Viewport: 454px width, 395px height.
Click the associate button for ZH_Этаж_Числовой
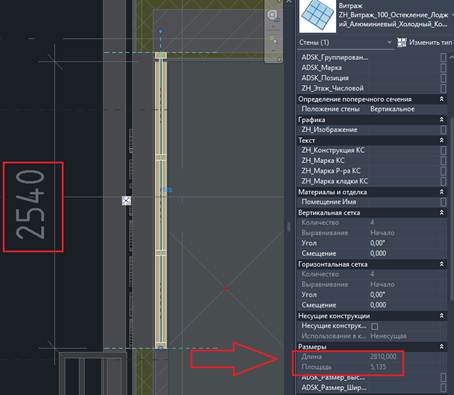pyautogui.click(x=443, y=88)
